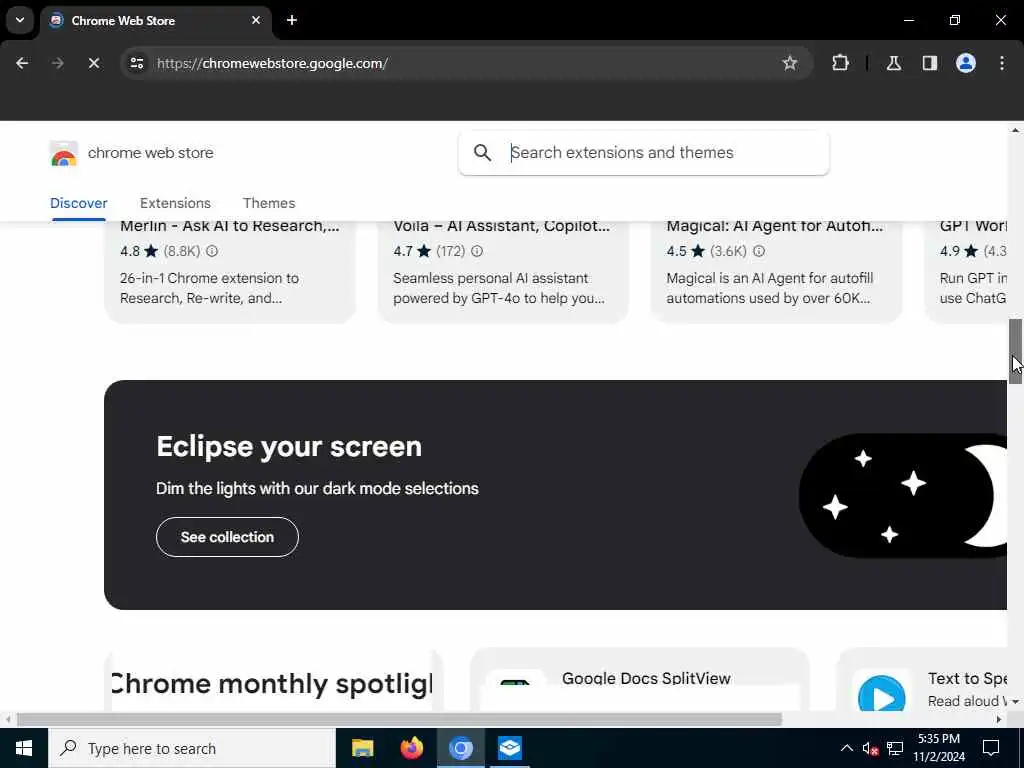Click the Chrome Web Store rainbow logo
The height and width of the screenshot is (768, 1024).
pos(63,153)
